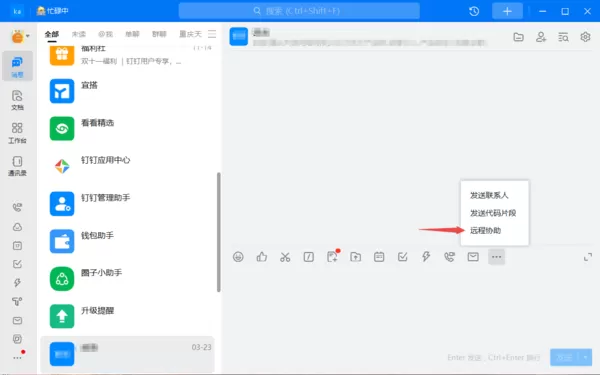This screenshot has height=375, width=600.
Task: Open the 忙碌中 status selector
Action: coord(52,11)
